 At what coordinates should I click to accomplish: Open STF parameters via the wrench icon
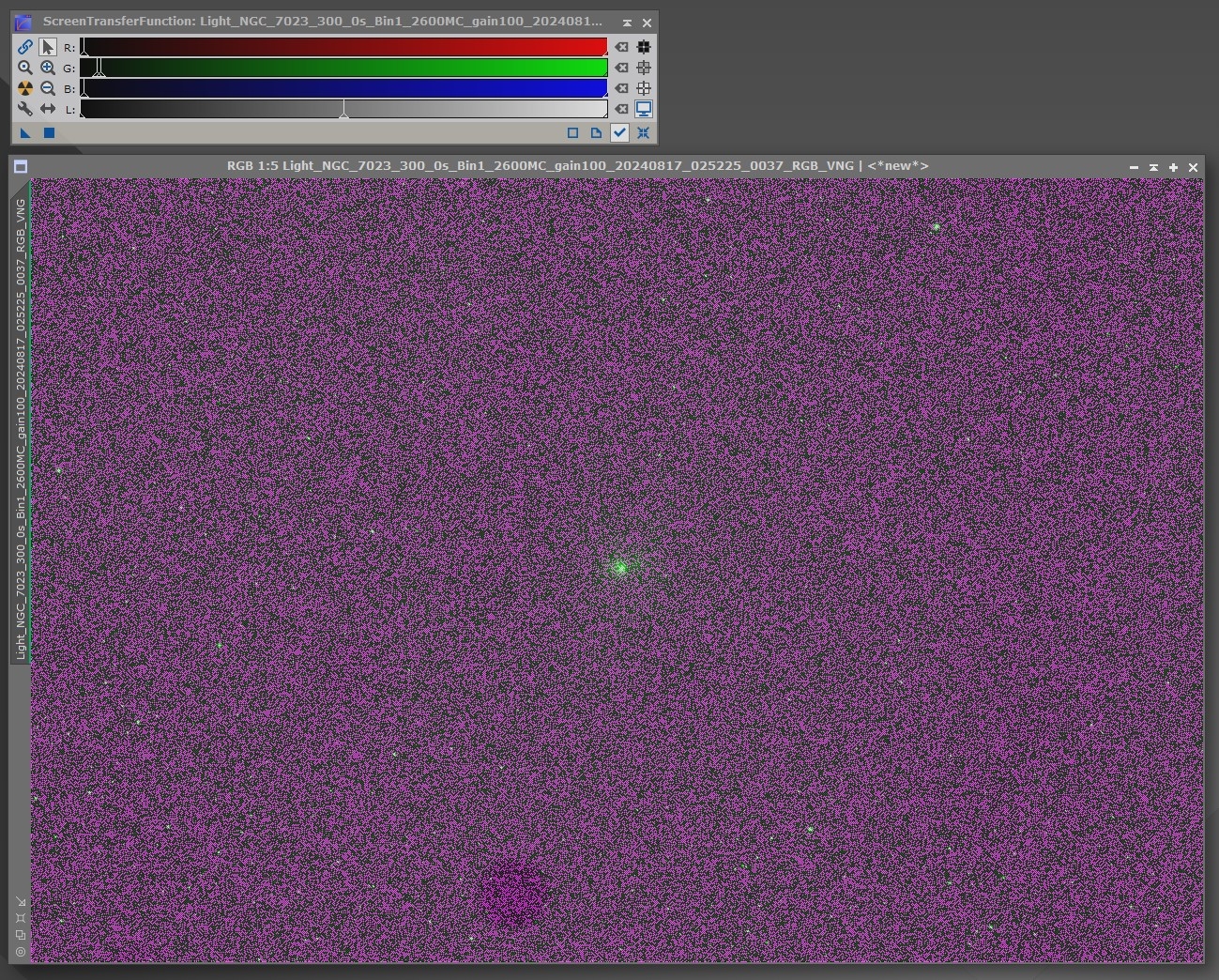point(25,109)
